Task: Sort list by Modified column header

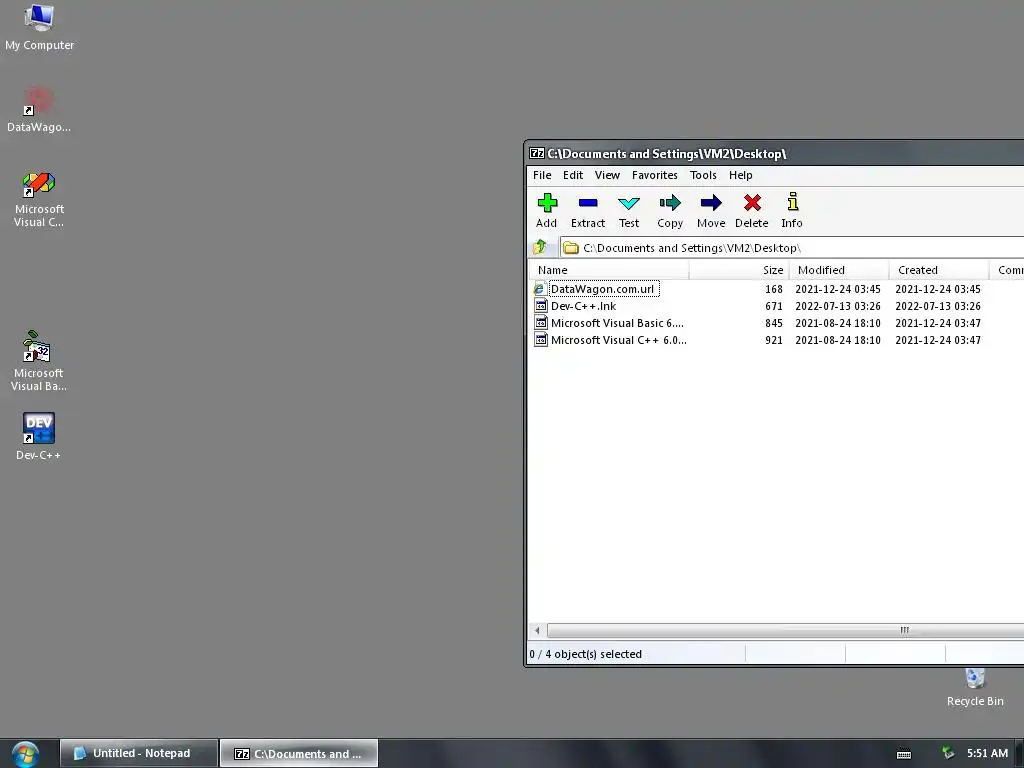Action: point(839,270)
